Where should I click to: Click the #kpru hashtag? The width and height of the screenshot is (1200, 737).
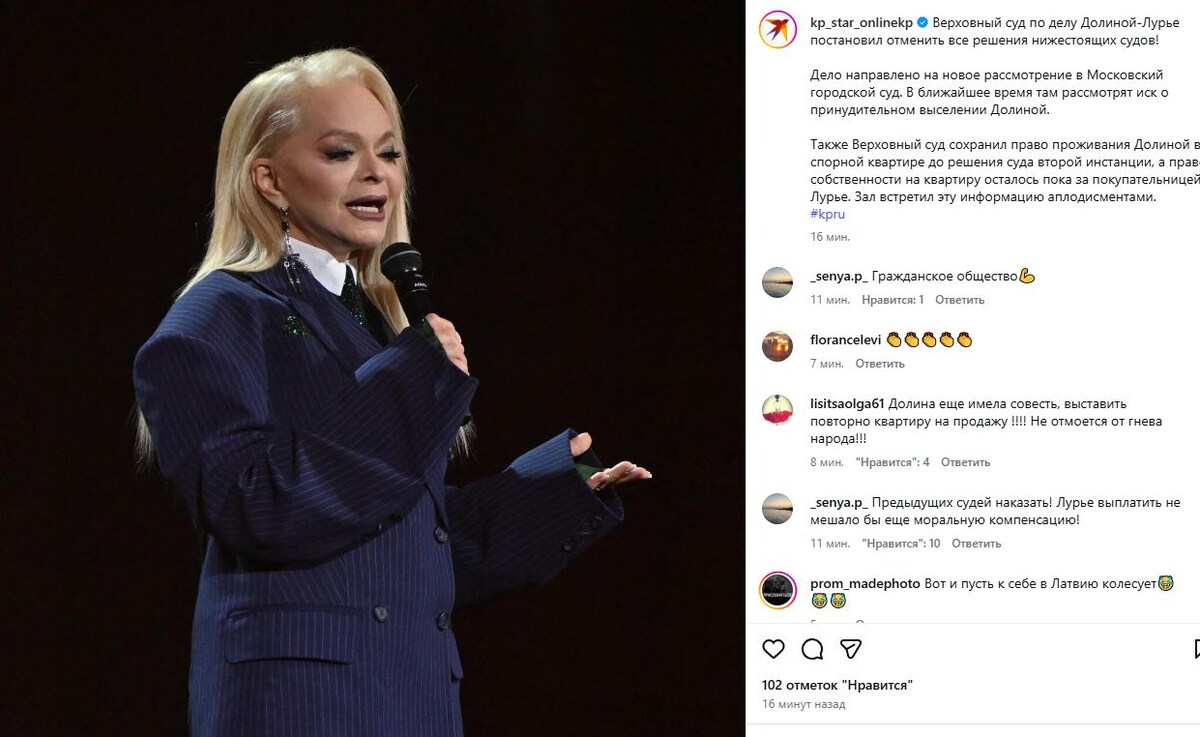click(828, 214)
